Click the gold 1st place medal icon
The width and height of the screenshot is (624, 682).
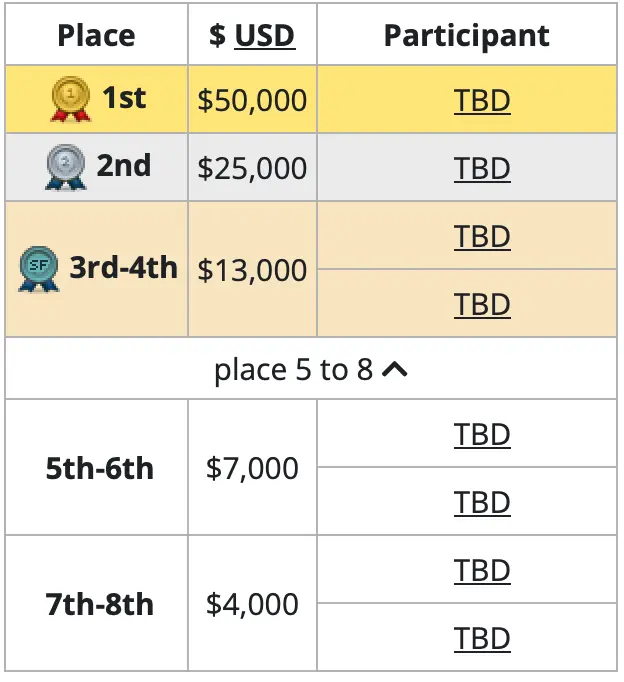pos(71,99)
